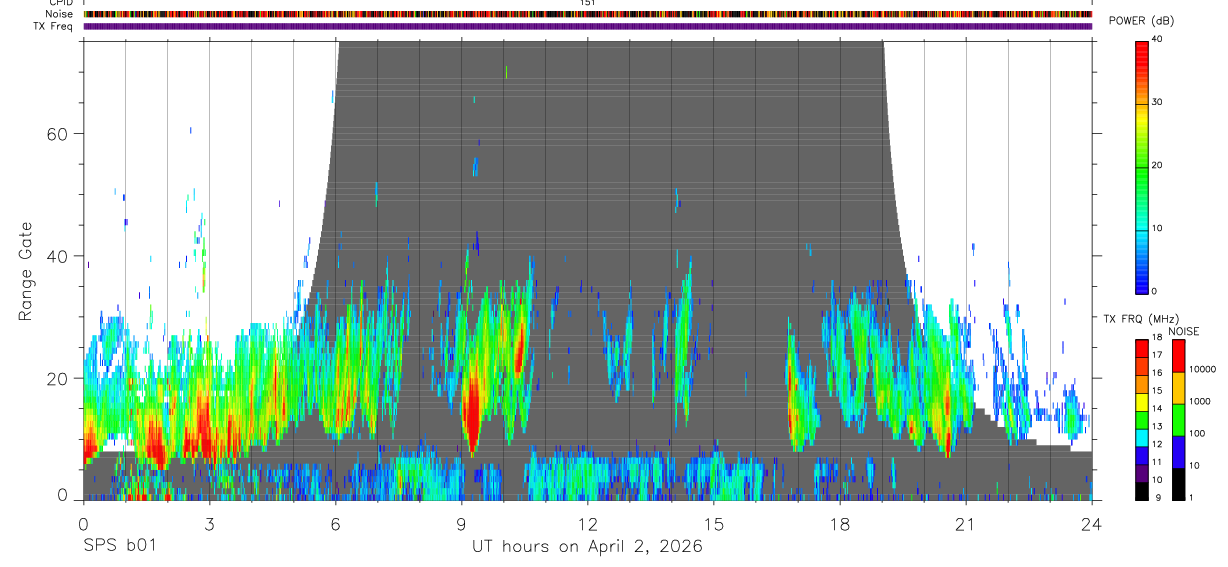This screenshot has width=1228, height=567.
Task: Click the '24' hour tick on the UT axis
Action: [1092, 523]
